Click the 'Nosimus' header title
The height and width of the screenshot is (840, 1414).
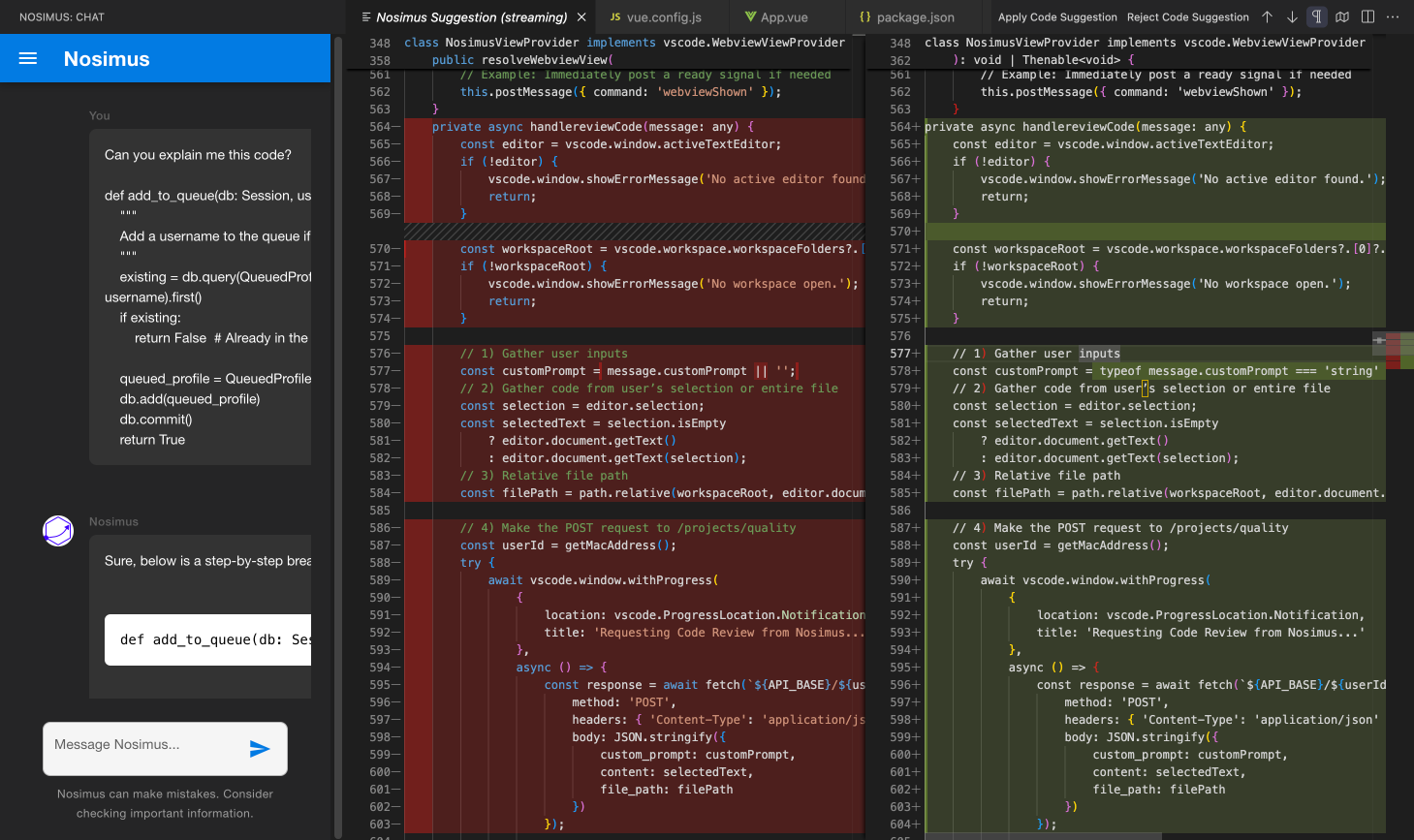click(107, 59)
